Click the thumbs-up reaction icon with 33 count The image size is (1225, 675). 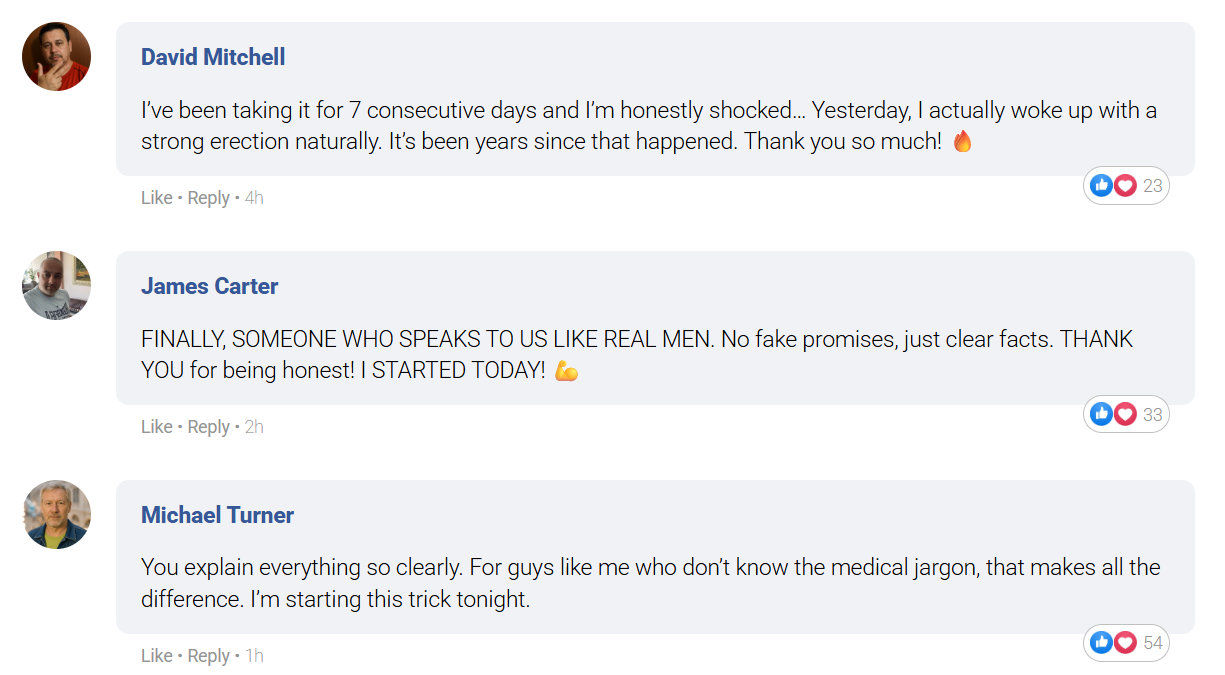pos(1101,414)
